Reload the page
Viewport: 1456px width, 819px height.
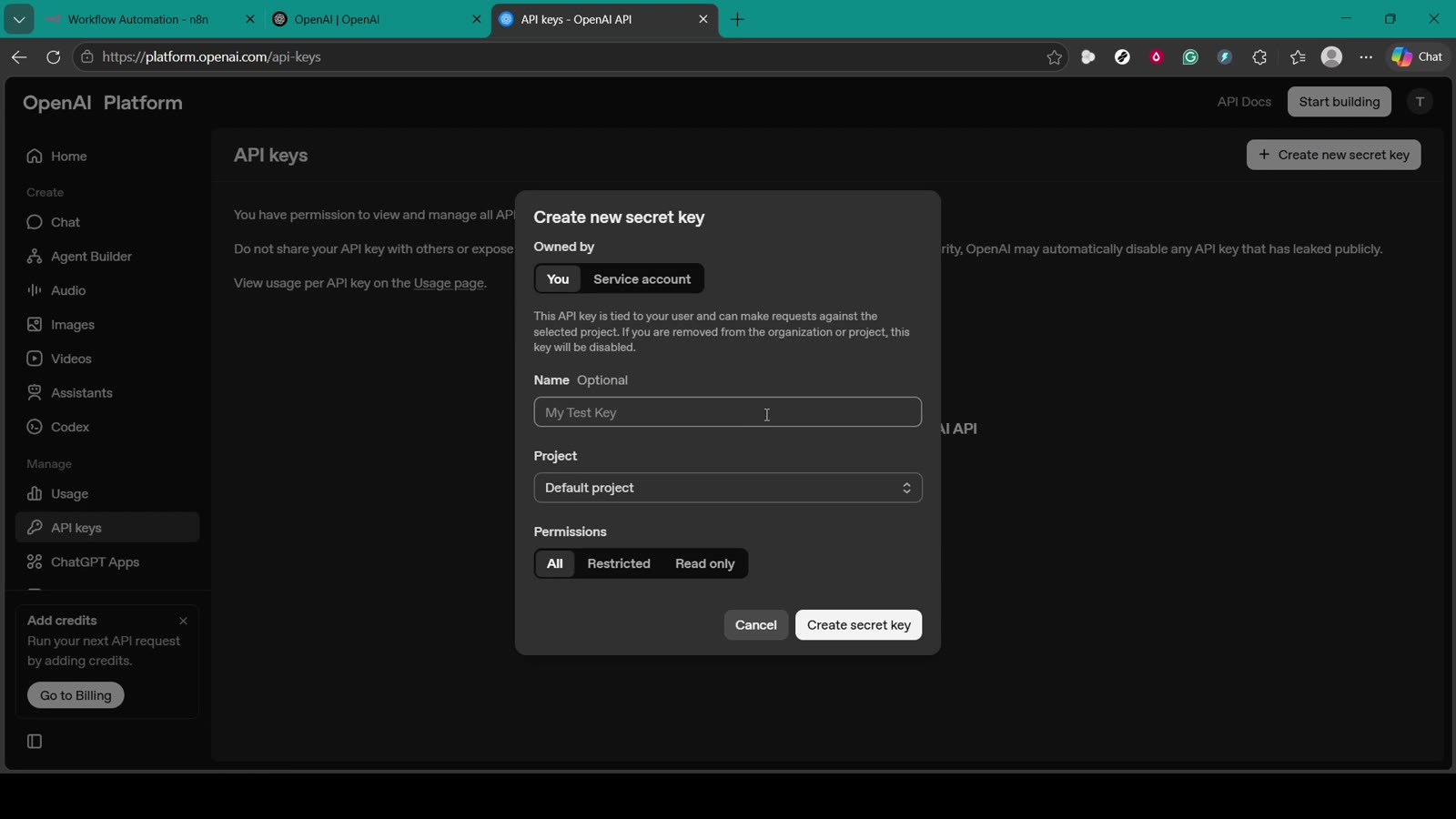(54, 56)
